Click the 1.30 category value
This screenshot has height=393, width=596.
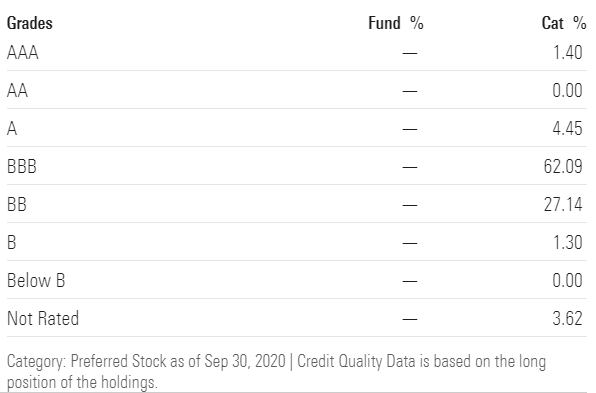567,242
